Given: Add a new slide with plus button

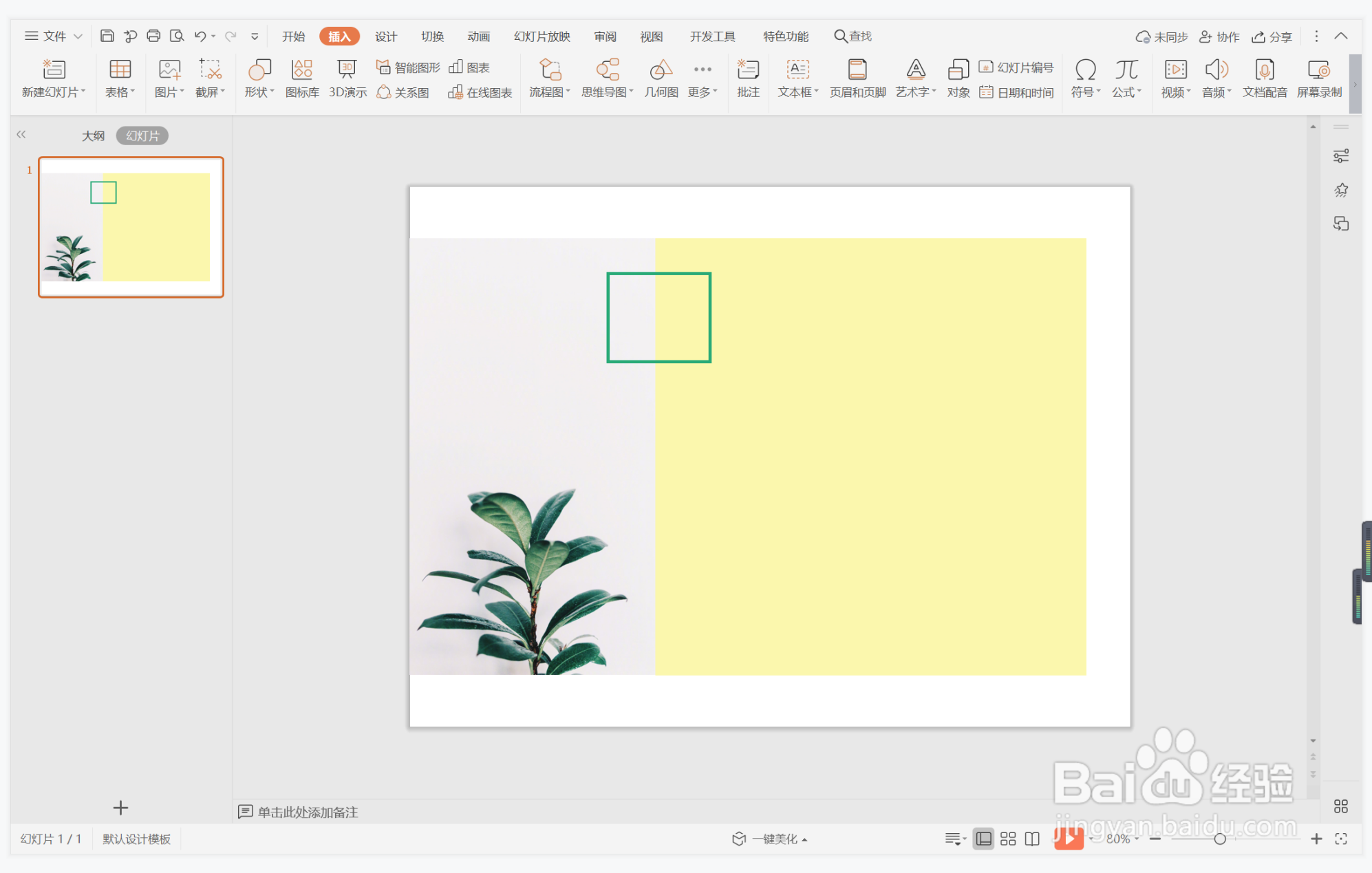Looking at the screenshot, I should pyautogui.click(x=120, y=807).
